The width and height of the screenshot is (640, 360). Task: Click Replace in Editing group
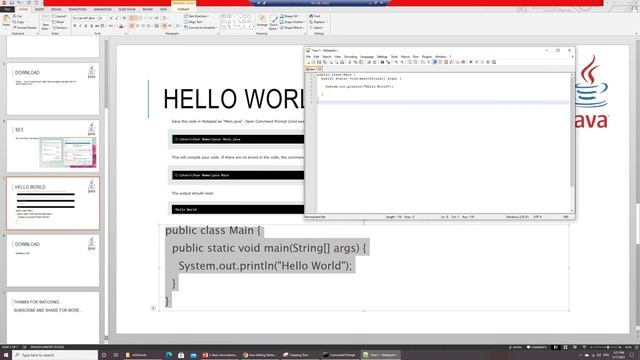point(318,22)
